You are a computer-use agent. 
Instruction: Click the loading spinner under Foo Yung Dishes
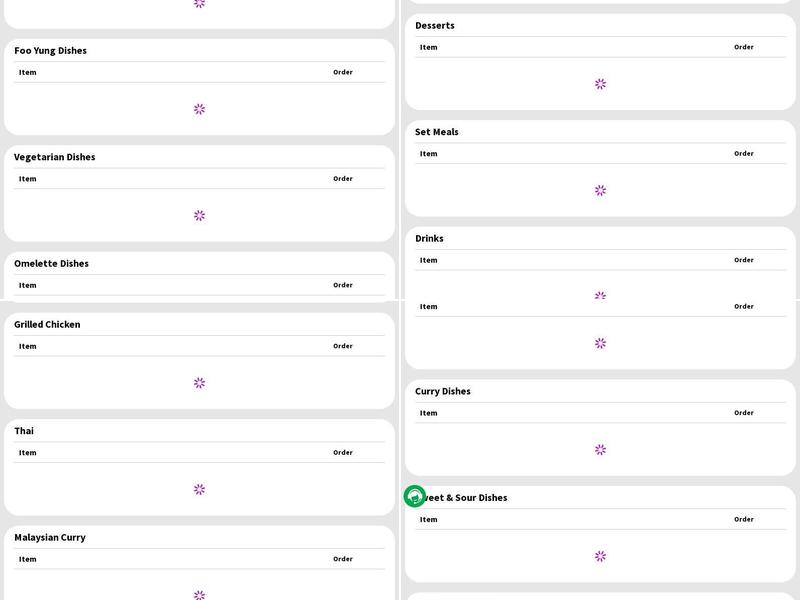199,109
